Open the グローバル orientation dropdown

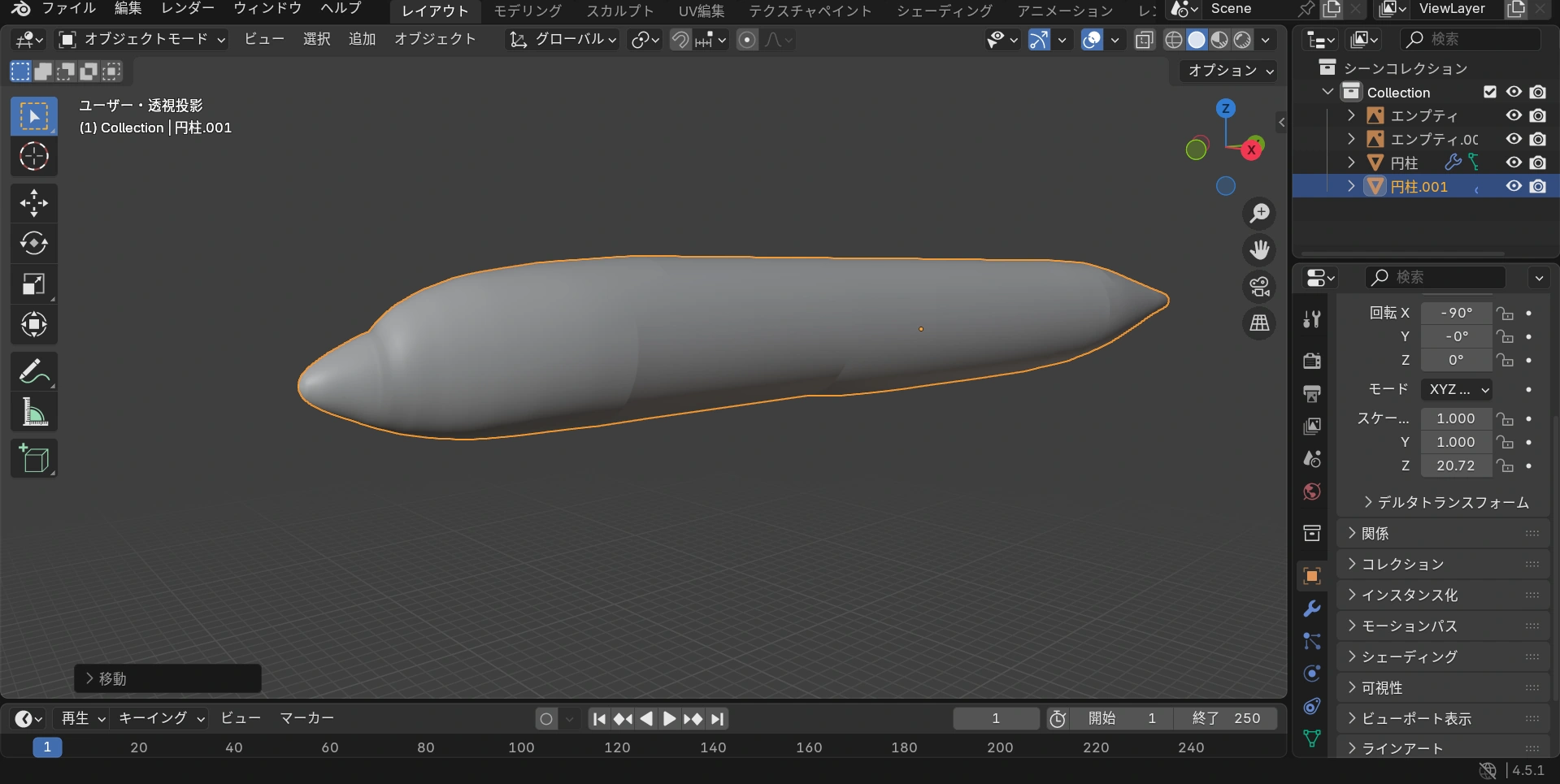(x=563, y=39)
